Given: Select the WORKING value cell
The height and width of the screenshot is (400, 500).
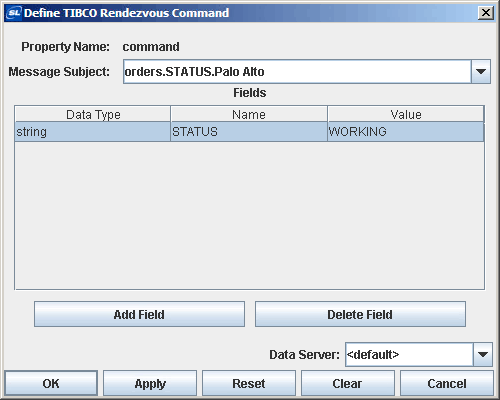Looking at the screenshot, I should coord(406,132).
